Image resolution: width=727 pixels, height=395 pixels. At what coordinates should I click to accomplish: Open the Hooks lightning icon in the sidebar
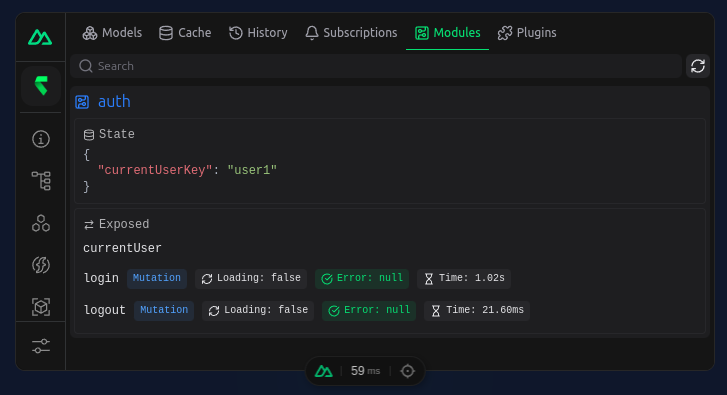click(x=41, y=265)
